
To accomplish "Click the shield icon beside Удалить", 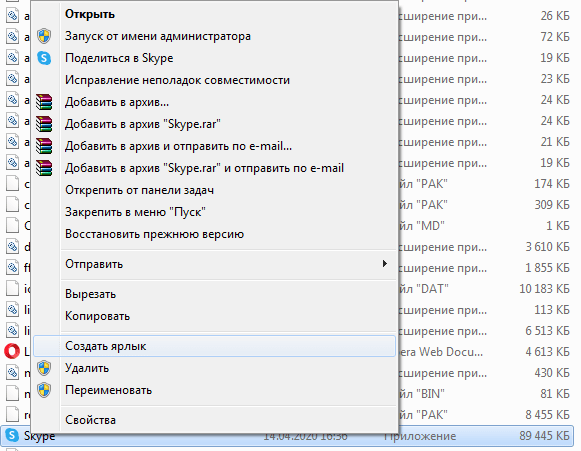I will [x=44, y=368].
